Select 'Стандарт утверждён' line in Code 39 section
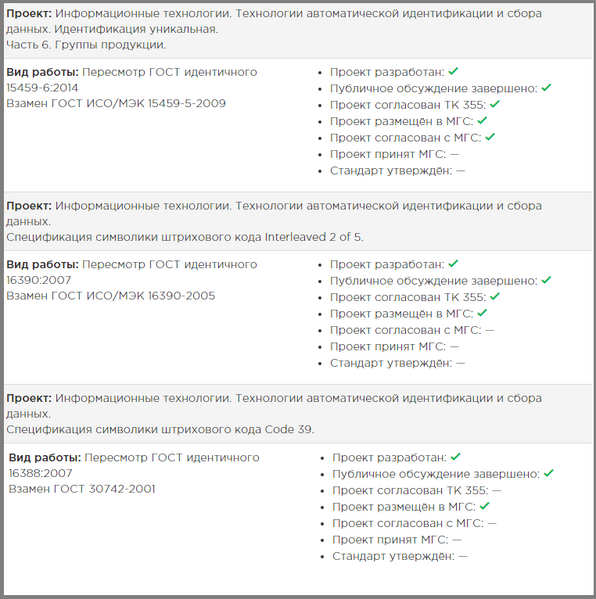Image resolution: width=596 pixels, height=599 pixels. [x=400, y=556]
